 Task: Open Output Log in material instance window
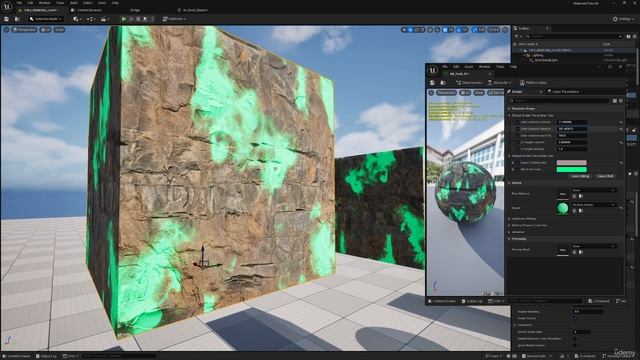point(472,301)
